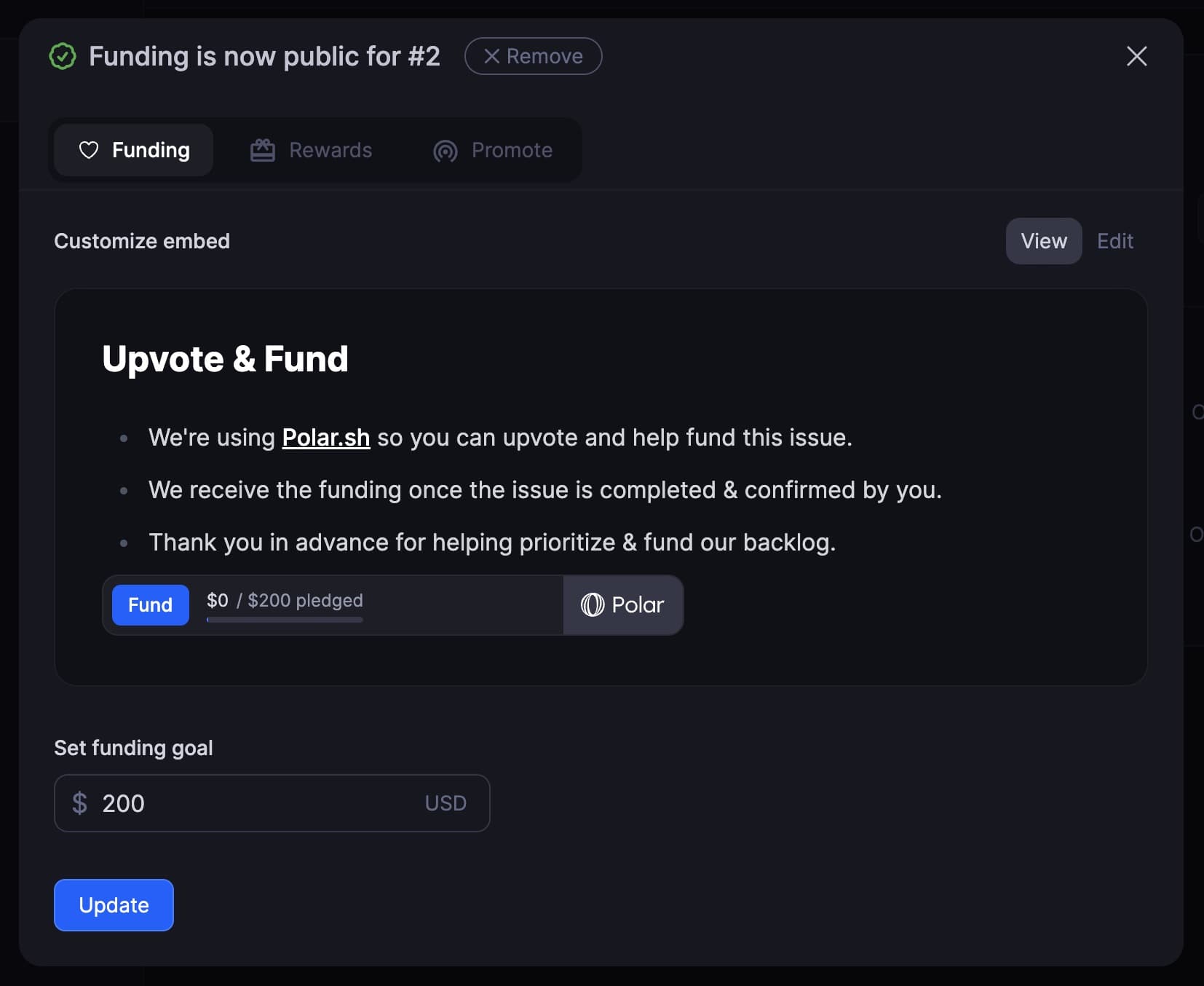Click the "Upvote & Fund" heading

pyautogui.click(x=226, y=359)
